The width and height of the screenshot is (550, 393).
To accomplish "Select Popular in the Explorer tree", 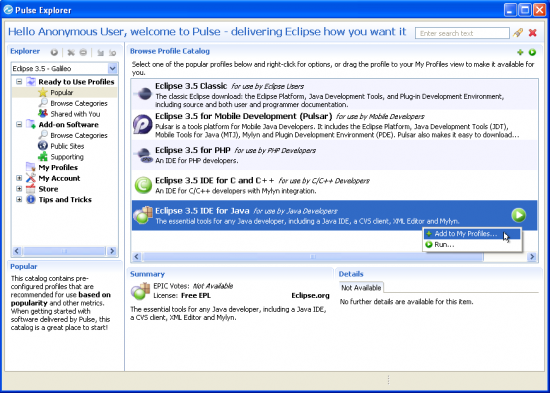I will 62,93.
